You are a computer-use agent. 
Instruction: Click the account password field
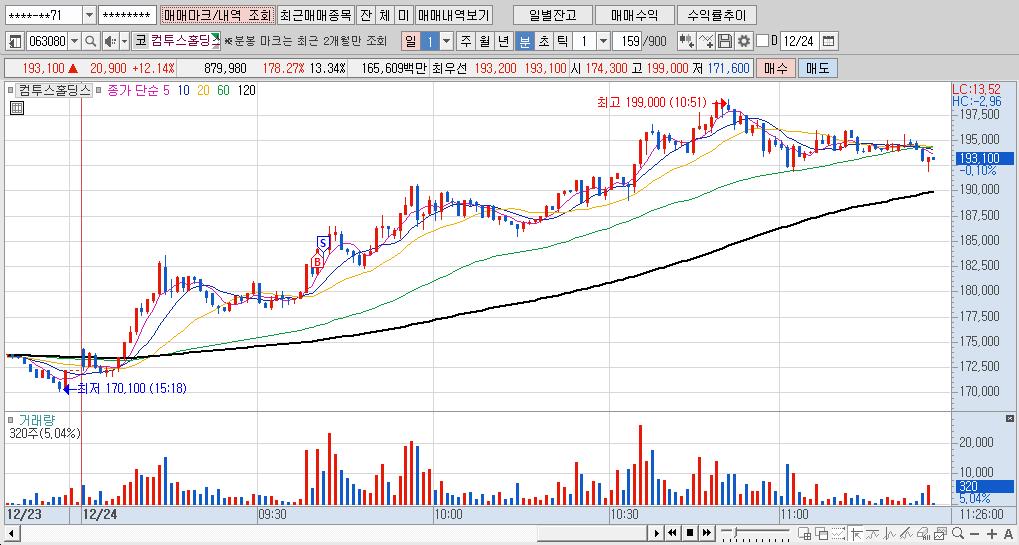(129, 15)
